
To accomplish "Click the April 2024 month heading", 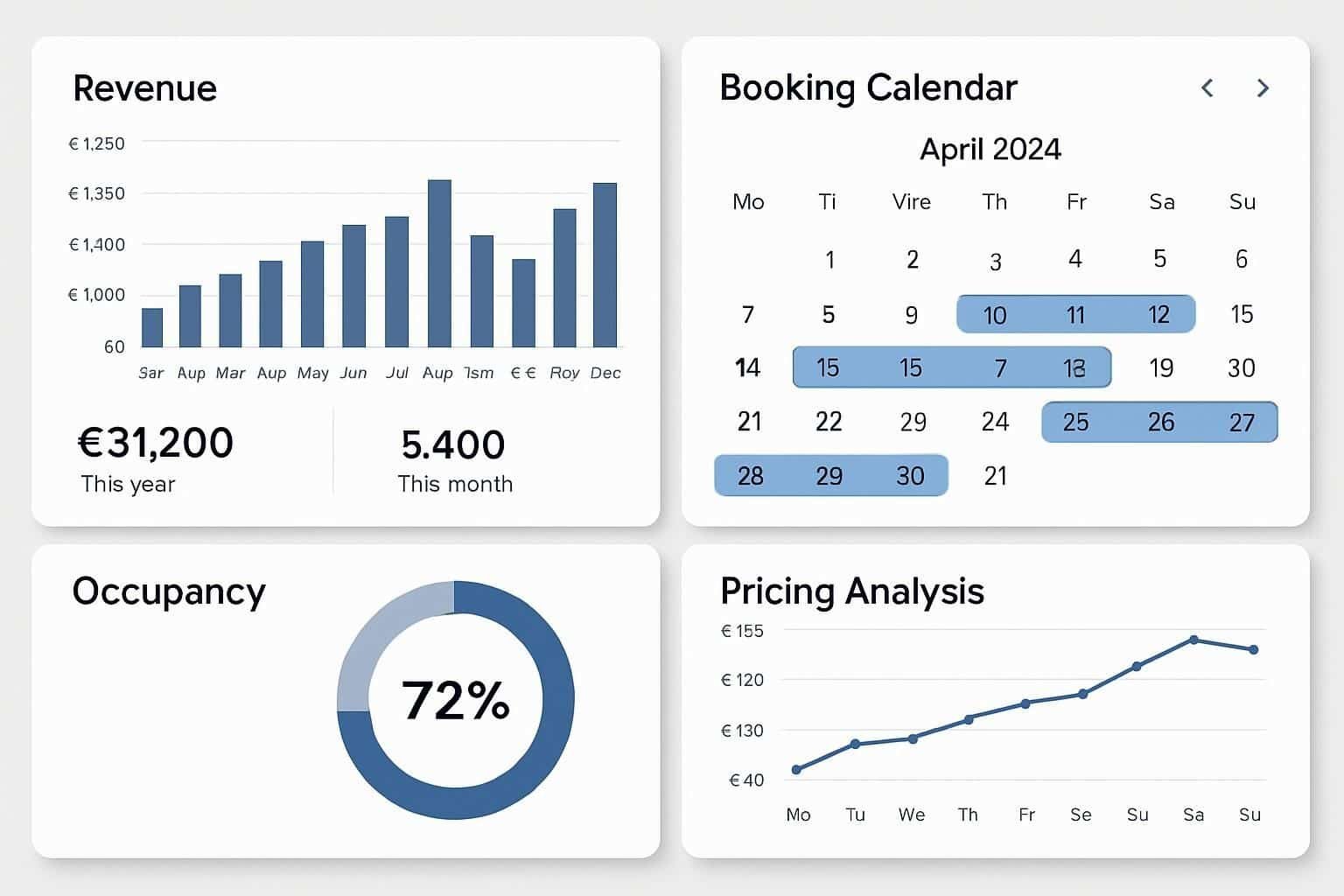I will [x=990, y=150].
